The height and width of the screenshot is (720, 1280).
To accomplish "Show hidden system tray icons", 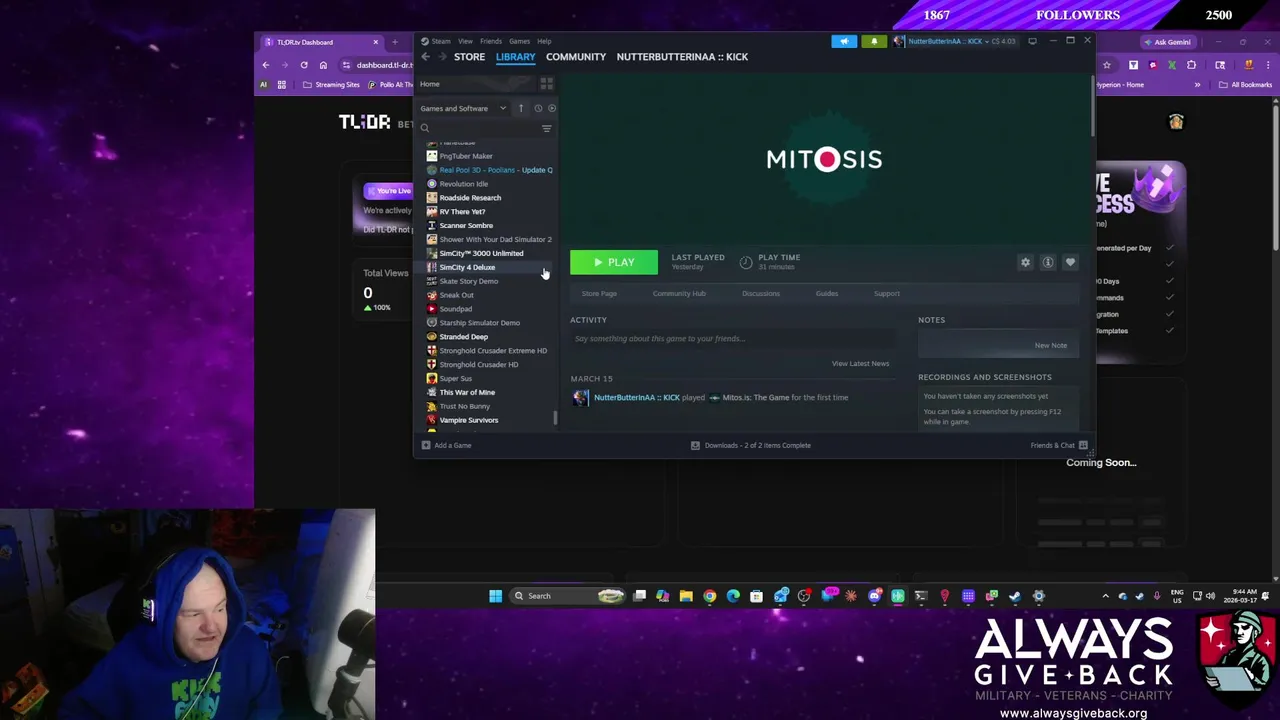I will point(1105,596).
